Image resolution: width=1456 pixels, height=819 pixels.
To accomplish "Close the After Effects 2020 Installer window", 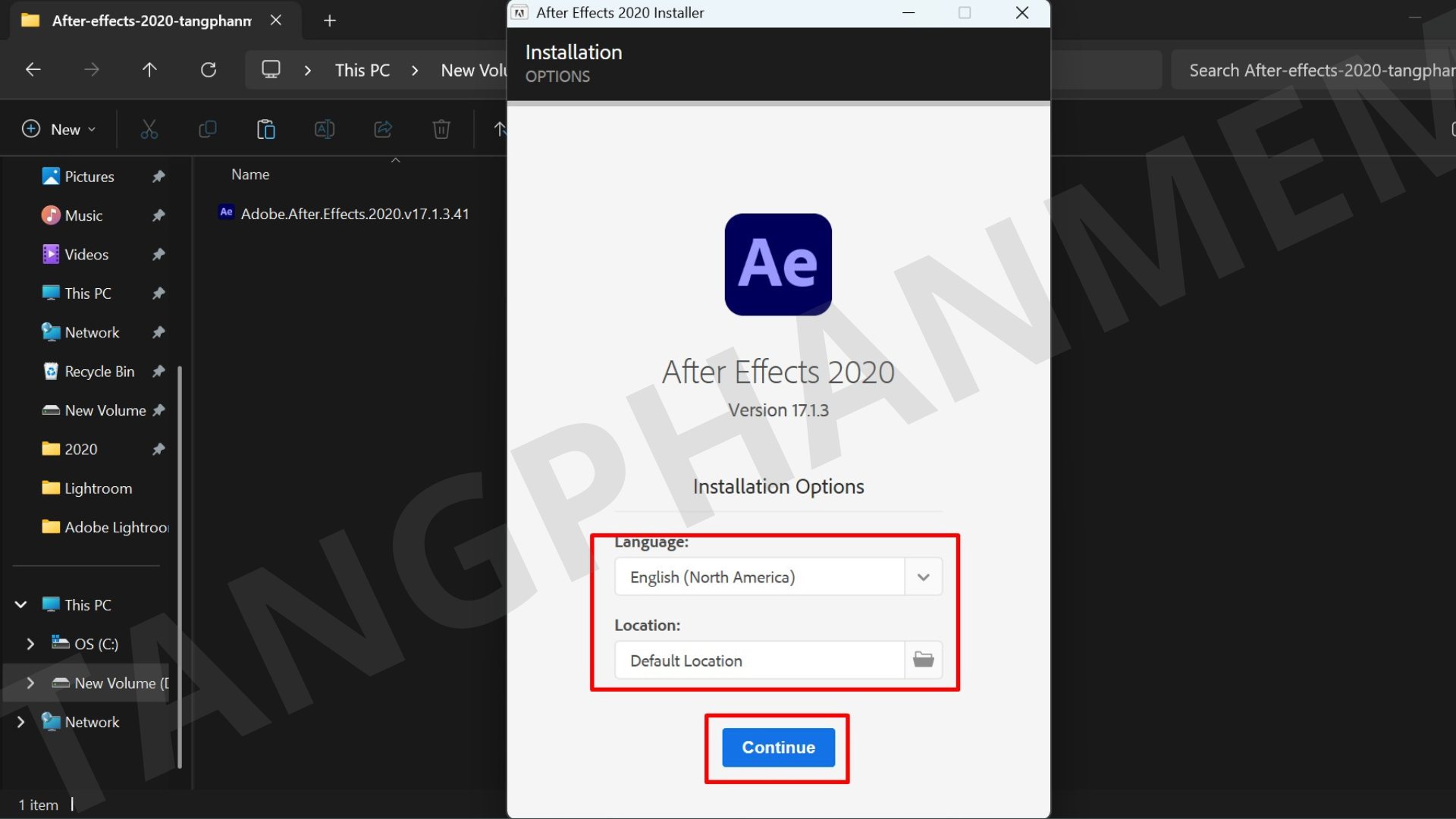I will tap(1022, 13).
